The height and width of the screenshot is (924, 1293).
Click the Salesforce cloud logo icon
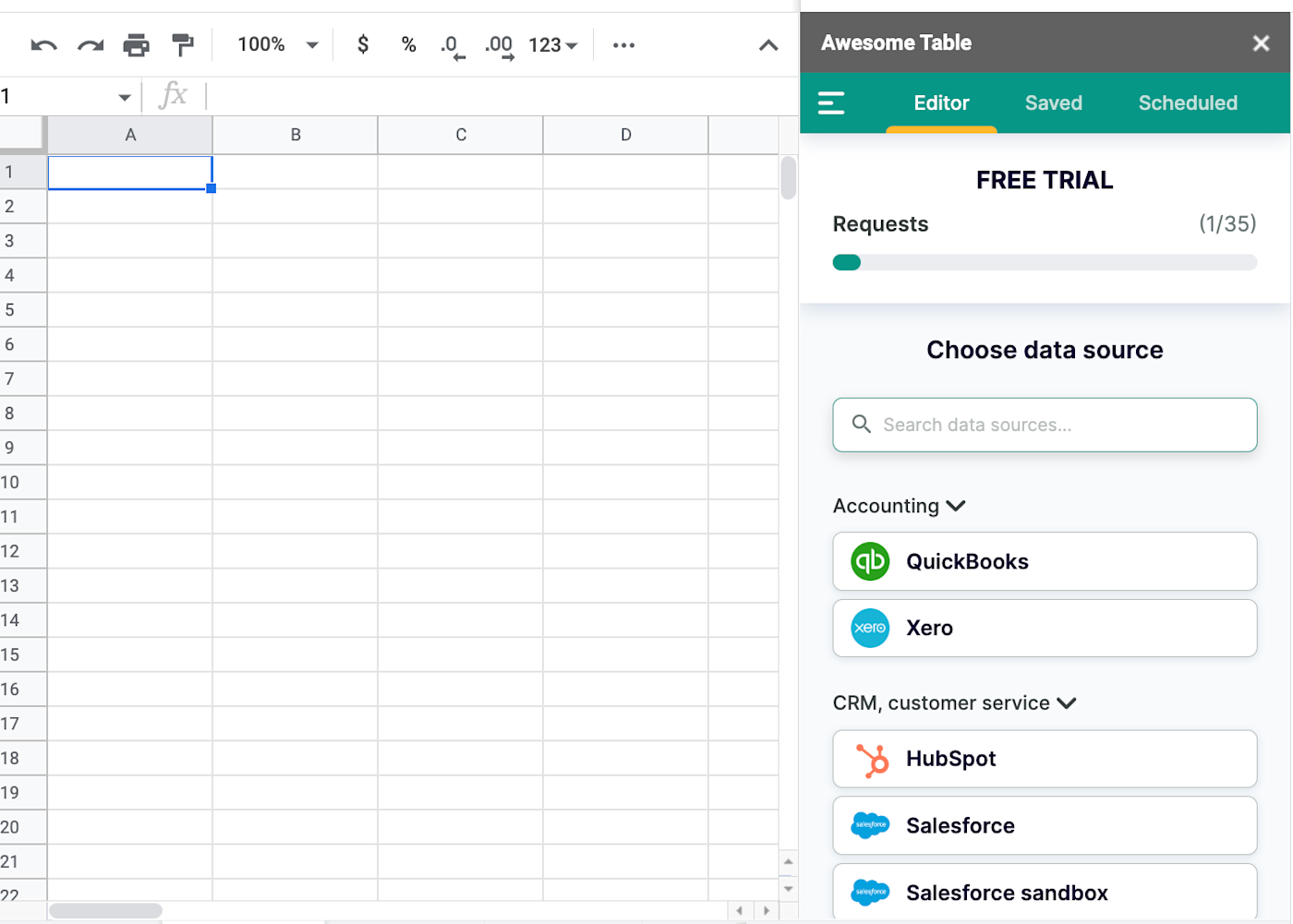coord(870,825)
